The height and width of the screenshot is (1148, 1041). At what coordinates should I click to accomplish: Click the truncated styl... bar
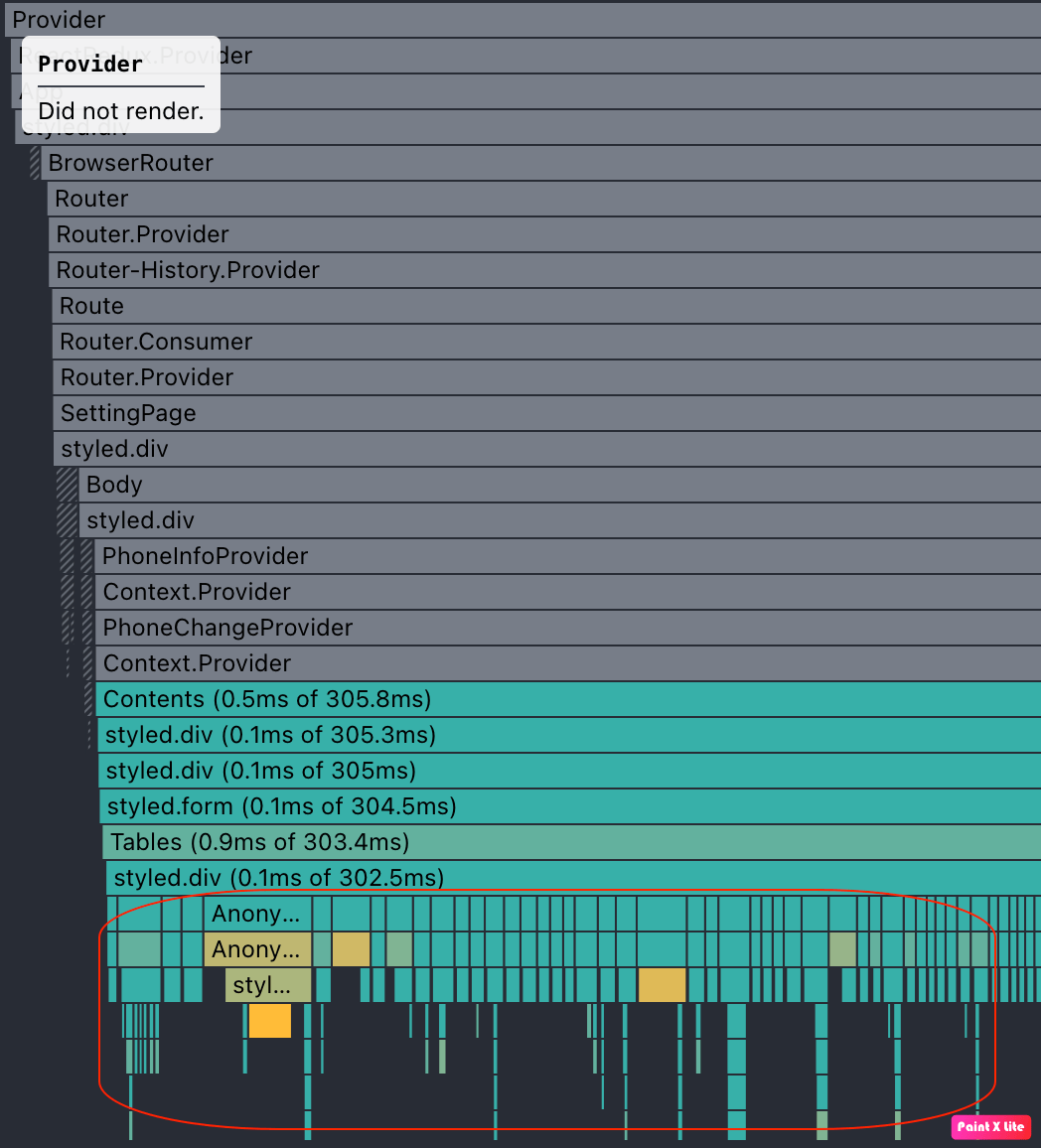[x=268, y=985]
